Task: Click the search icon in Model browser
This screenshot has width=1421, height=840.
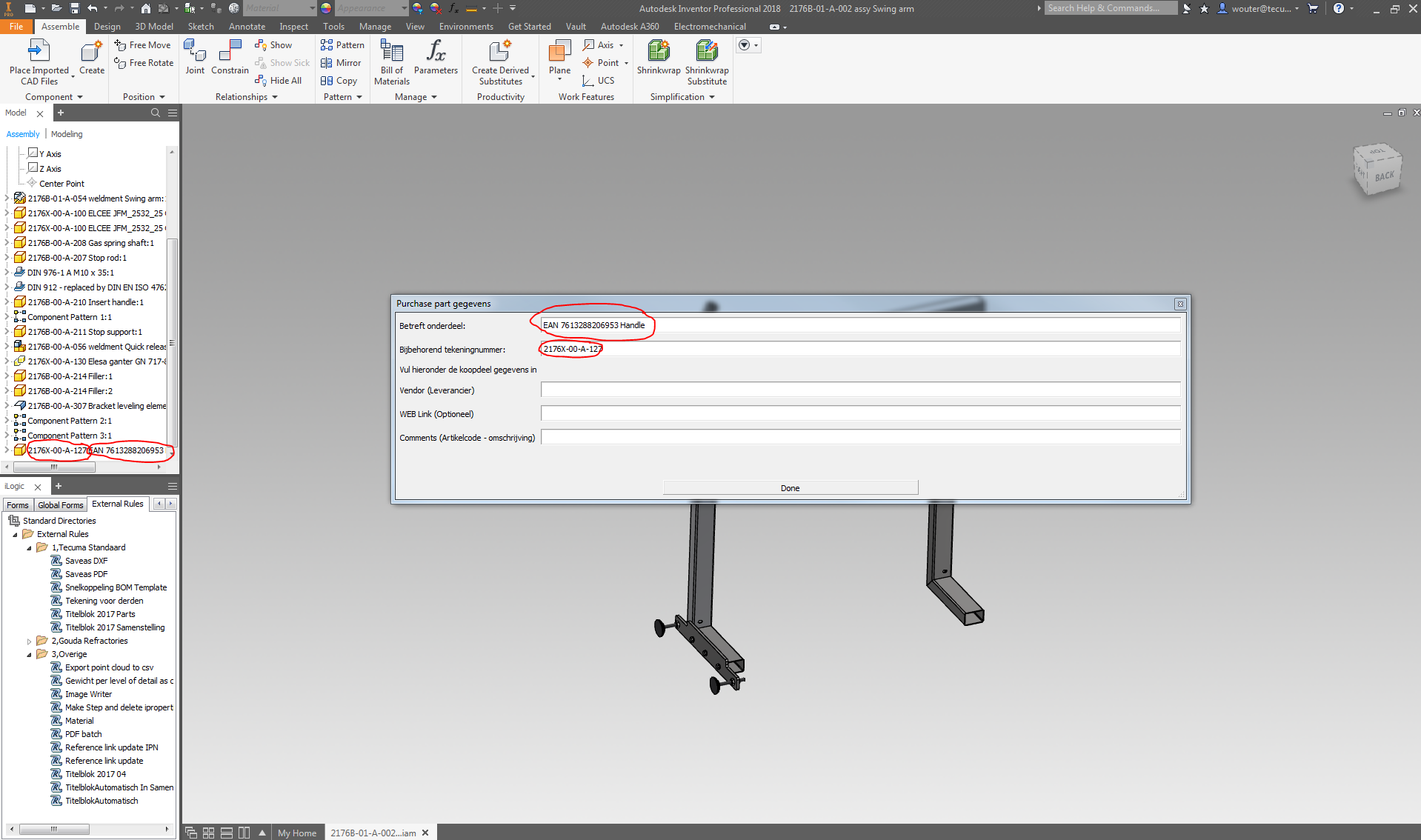Action: 156,113
